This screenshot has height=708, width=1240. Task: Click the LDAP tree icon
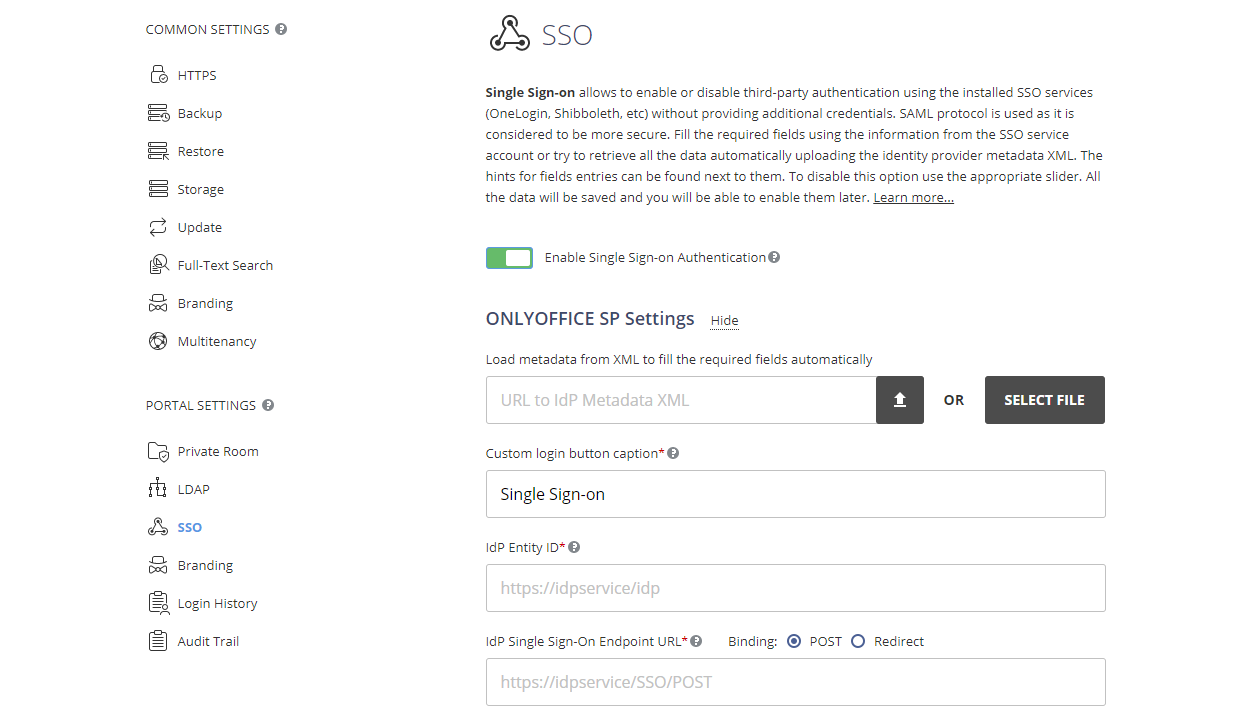coord(158,489)
